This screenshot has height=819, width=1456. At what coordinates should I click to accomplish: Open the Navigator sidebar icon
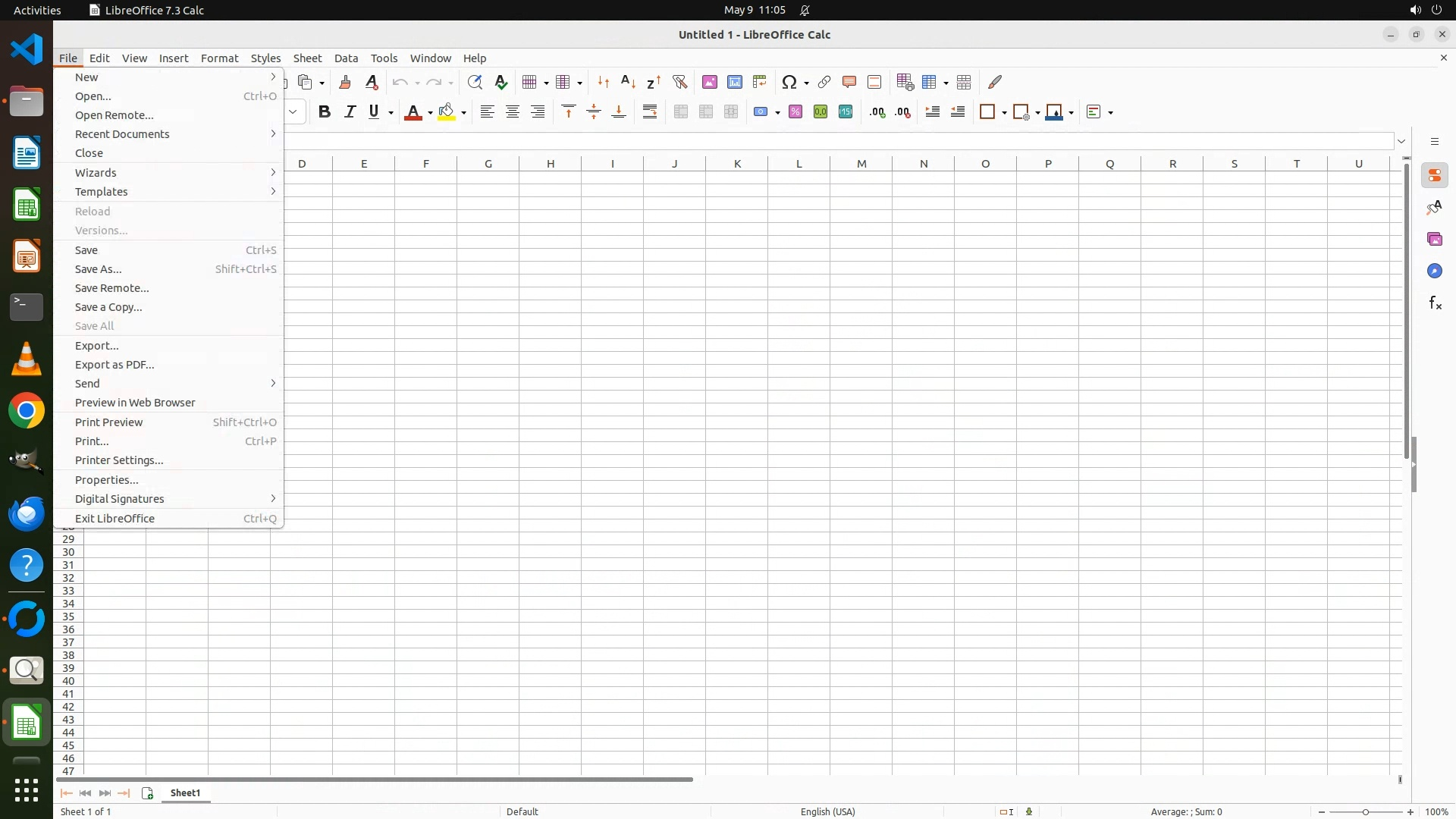(x=1435, y=271)
